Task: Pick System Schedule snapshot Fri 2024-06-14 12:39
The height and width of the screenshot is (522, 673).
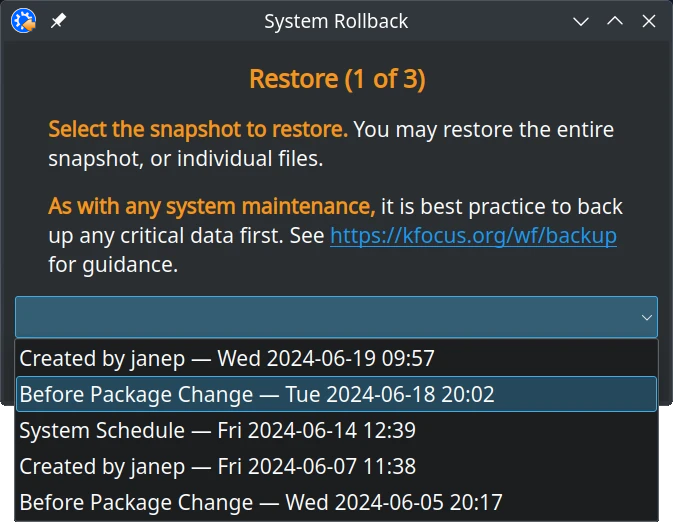Action: point(336,430)
